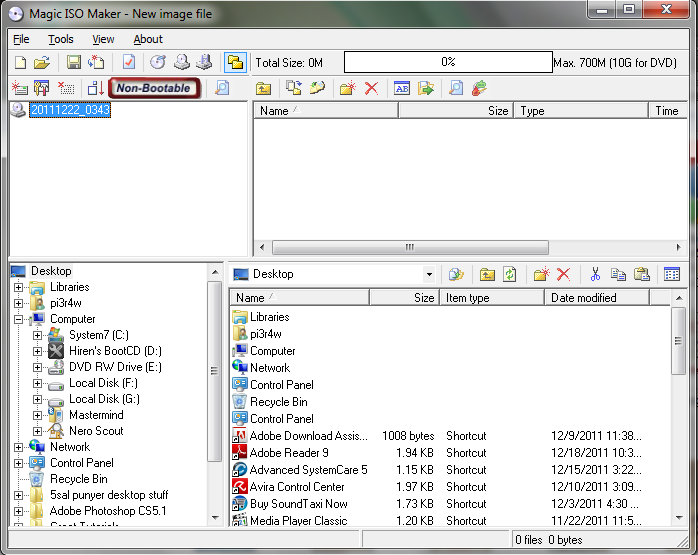This screenshot has width=698, height=555.
Task: Click add-to-image icon in Desktop toolbar
Action: tap(456, 274)
